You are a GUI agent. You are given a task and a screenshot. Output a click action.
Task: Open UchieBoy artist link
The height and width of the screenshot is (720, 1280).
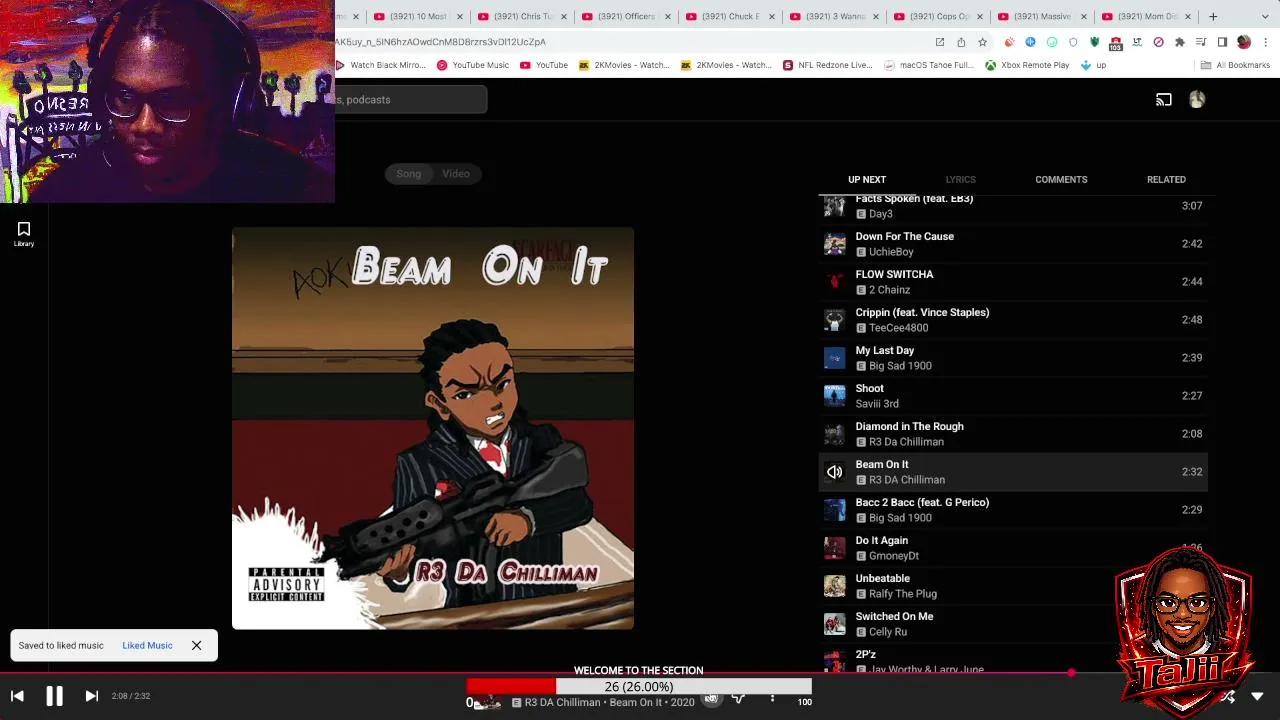[x=891, y=252]
